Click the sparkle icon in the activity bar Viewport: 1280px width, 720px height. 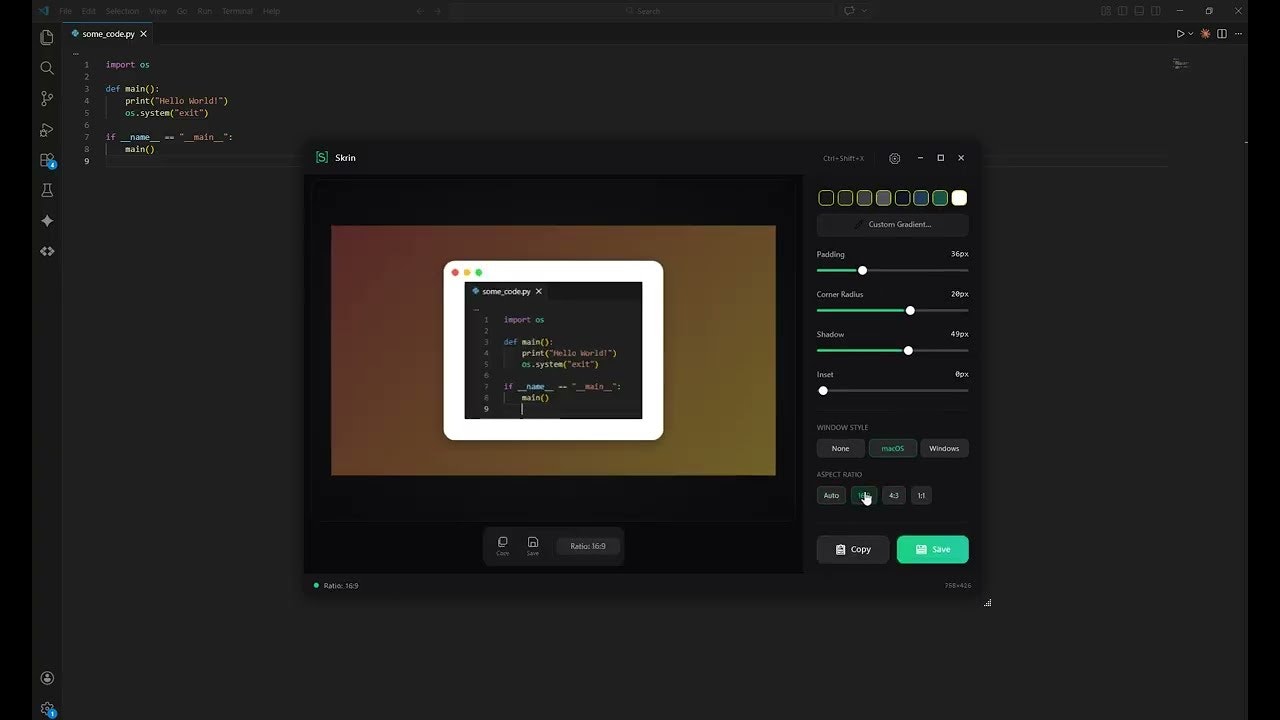click(x=47, y=221)
